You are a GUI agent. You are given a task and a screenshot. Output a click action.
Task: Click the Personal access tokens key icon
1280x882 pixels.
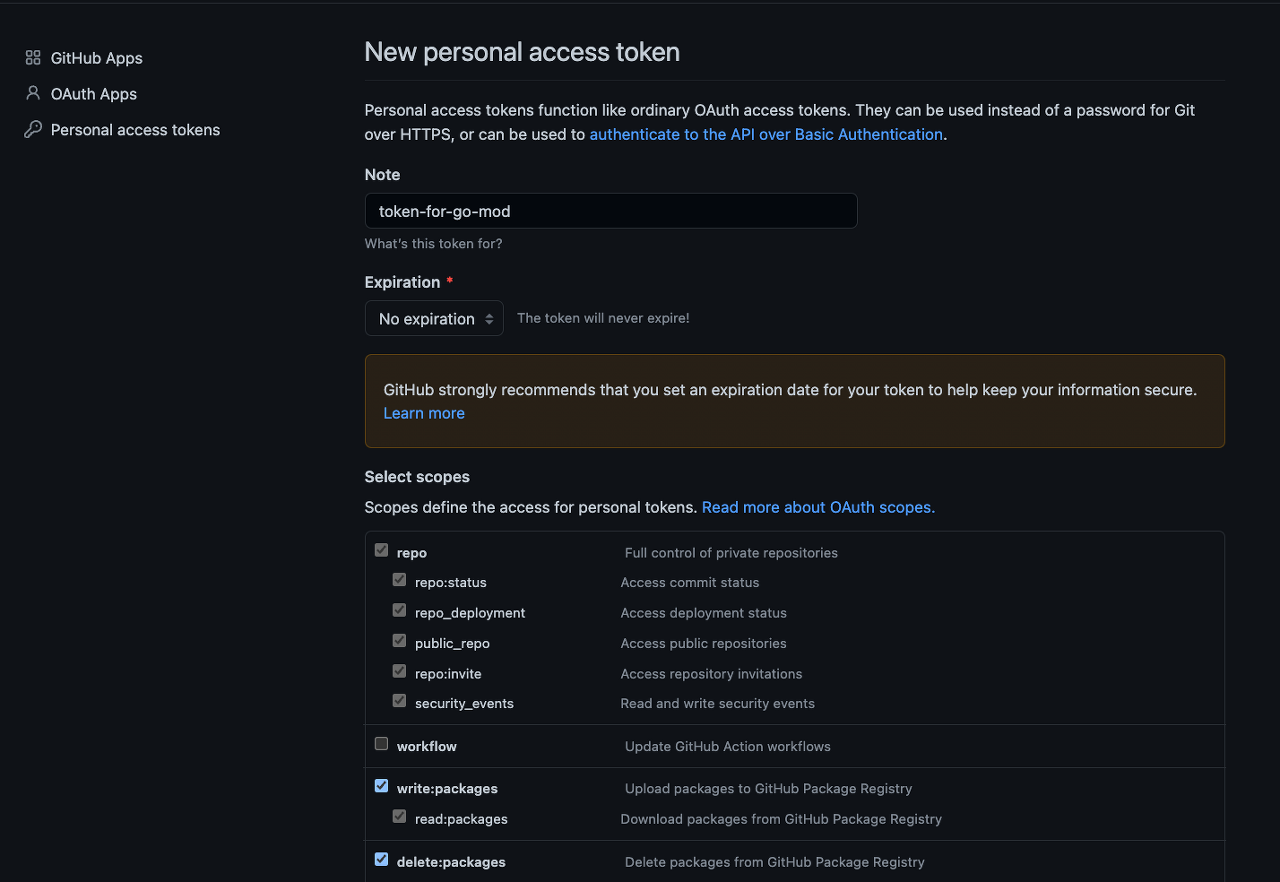pos(33,129)
